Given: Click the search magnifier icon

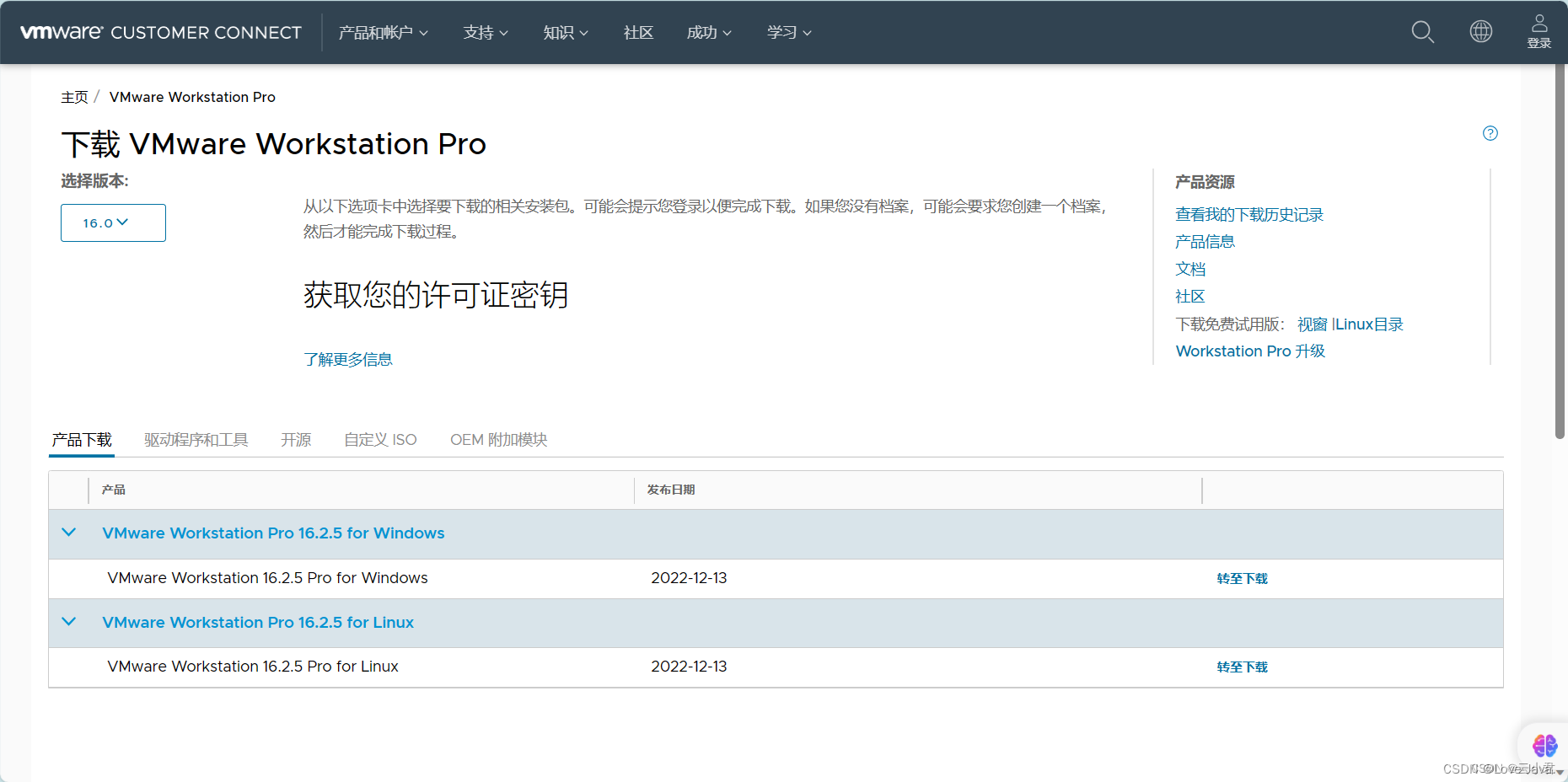Looking at the screenshot, I should click(x=1422, y=32).
